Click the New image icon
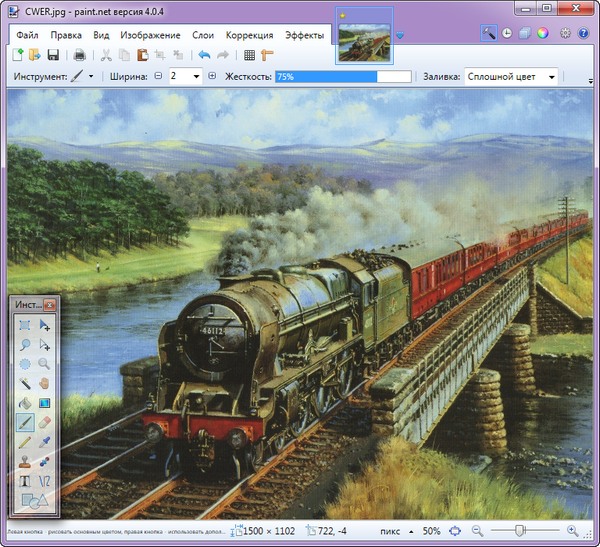The width and height of the screenshot is (600, 547). point(18,55)
